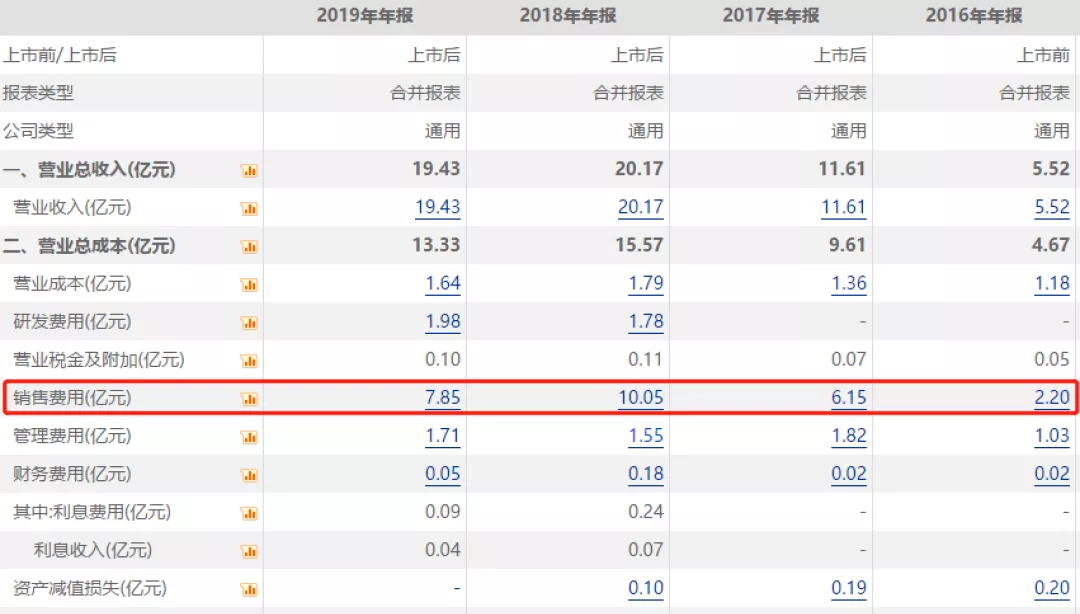This screenshot has height=614, width=1080.
Task: Open 2017 资产减值损失 value 0.19
Action: click(848, 587)
